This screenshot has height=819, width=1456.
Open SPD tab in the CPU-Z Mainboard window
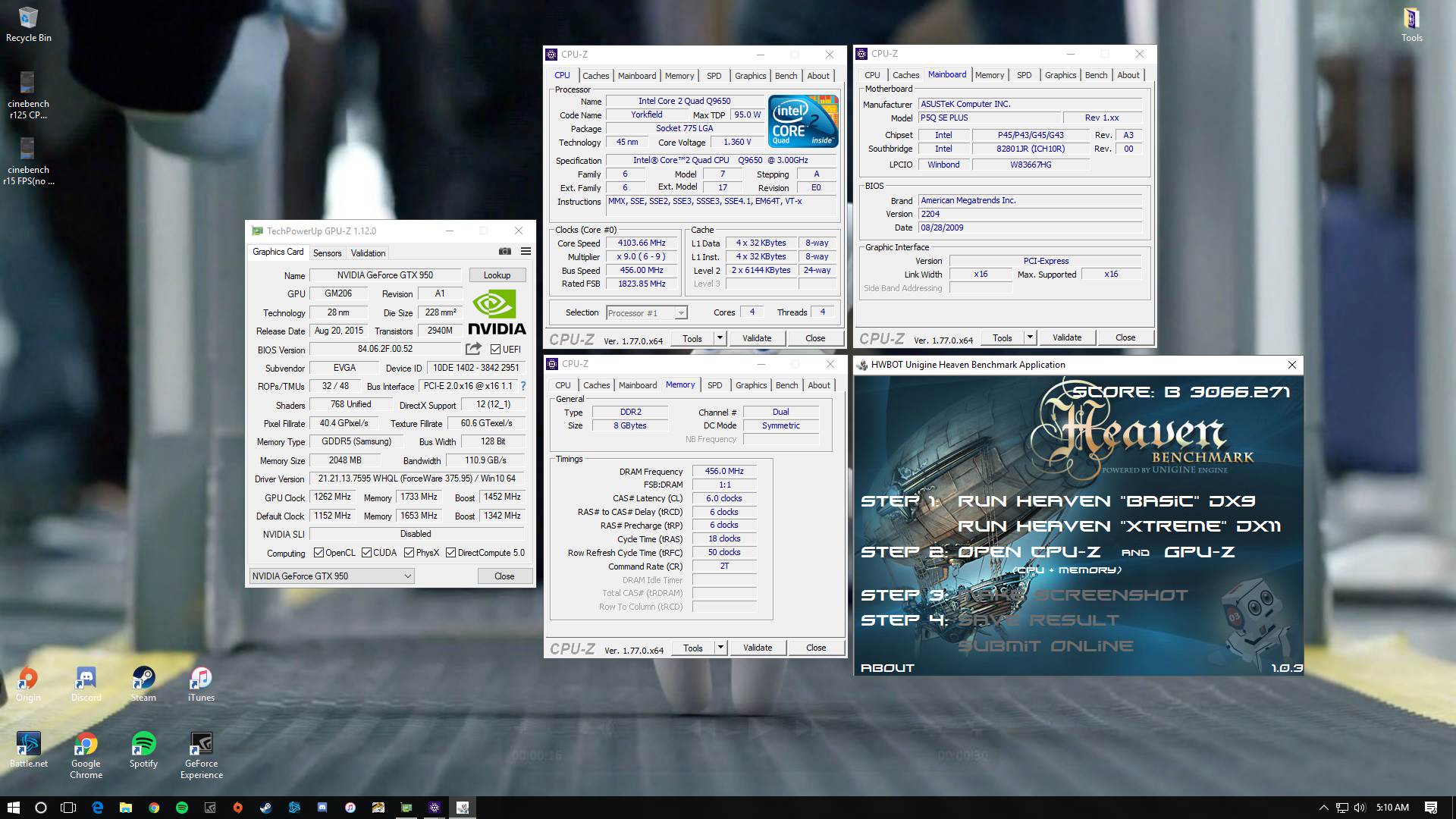coord(1024,75)
